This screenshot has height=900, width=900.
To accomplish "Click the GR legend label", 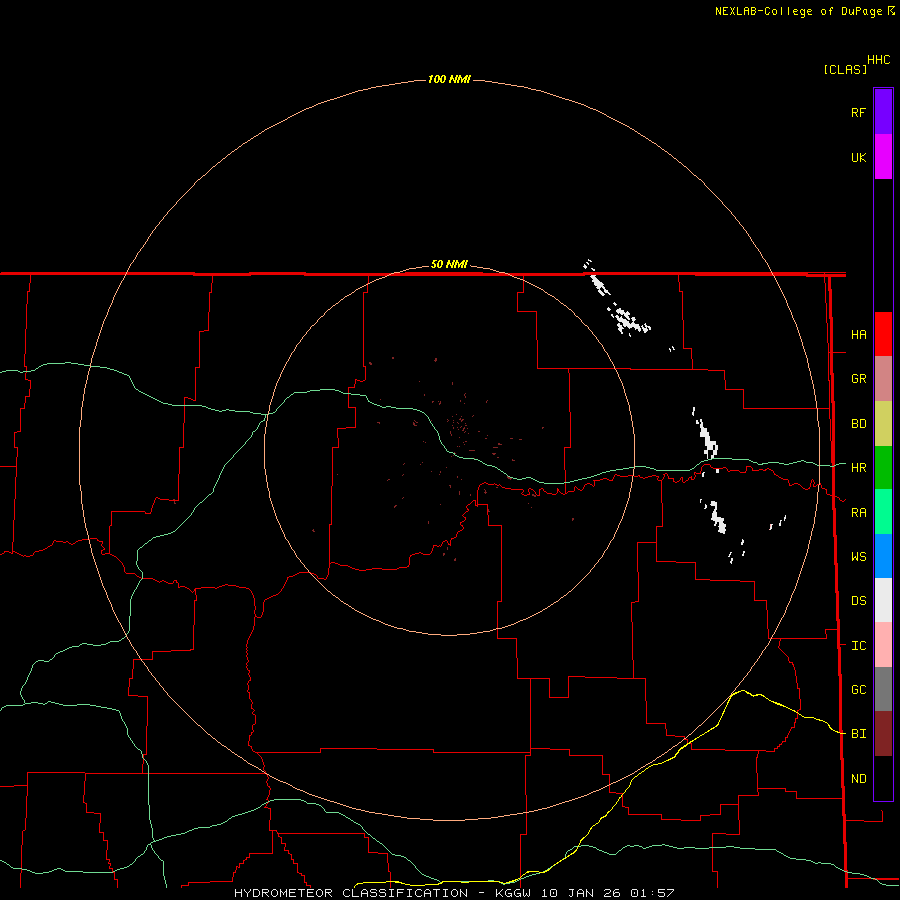I will point(858,379).
